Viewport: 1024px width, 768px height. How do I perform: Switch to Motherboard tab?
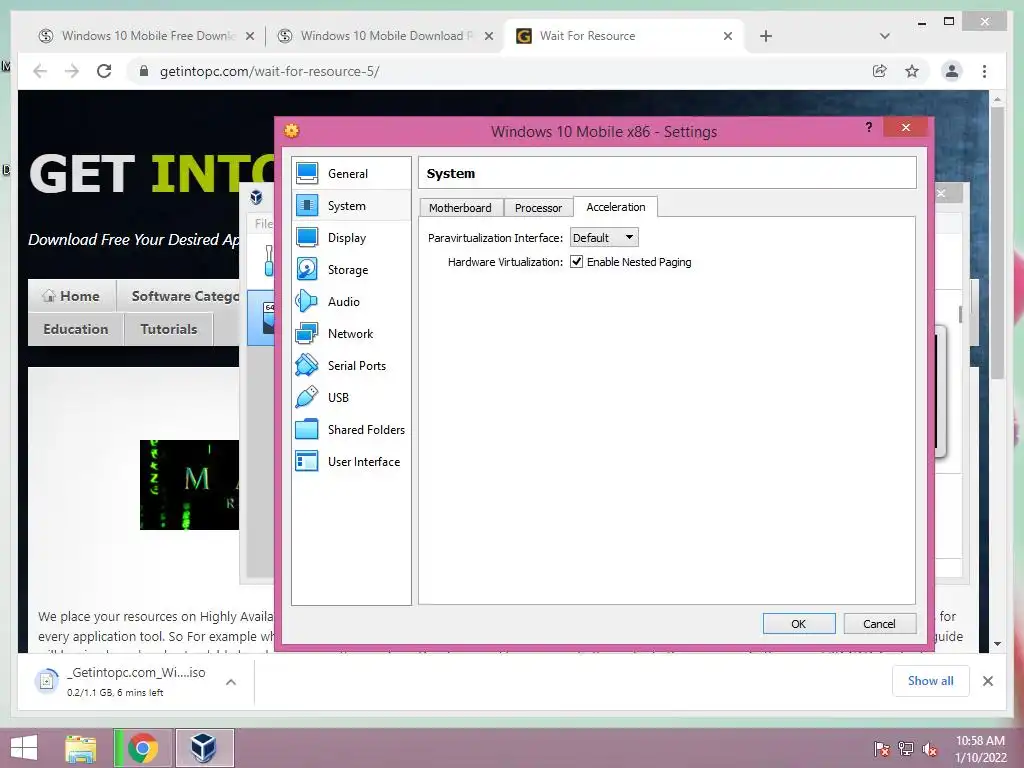pyautogui.click(x=460, y=208)
